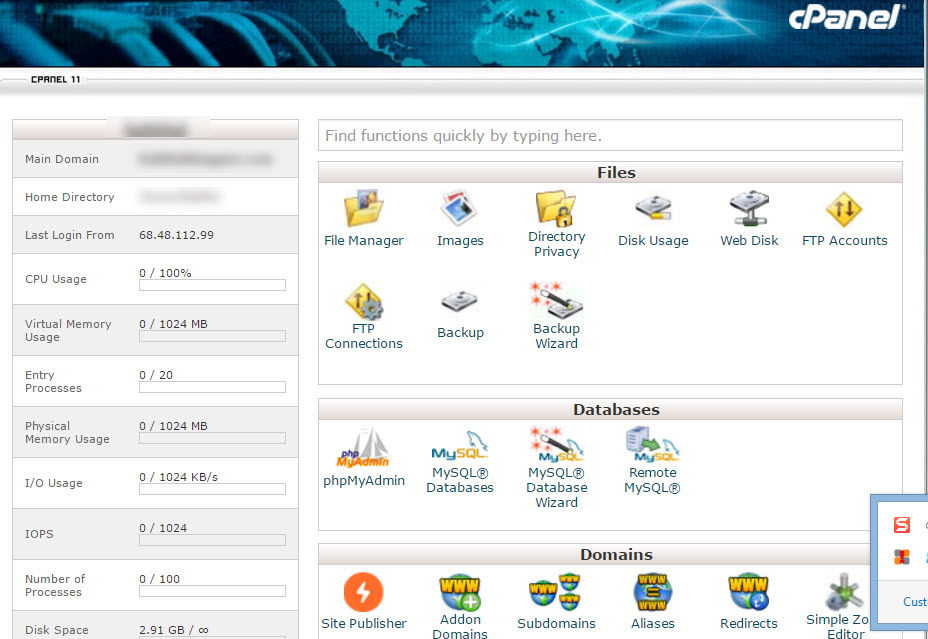This screenshot has width=928, height=639.
Task: Open FTP Connections
Action: [364, 302]
